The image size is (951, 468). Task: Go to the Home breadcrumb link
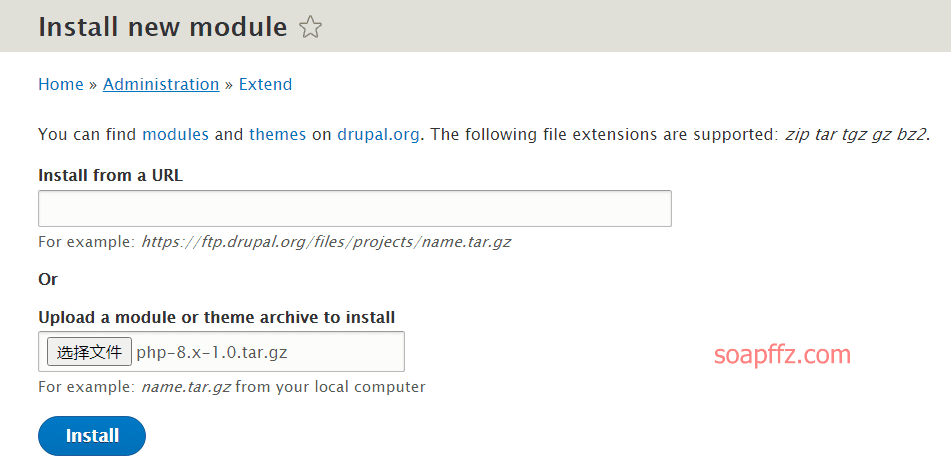61,84
